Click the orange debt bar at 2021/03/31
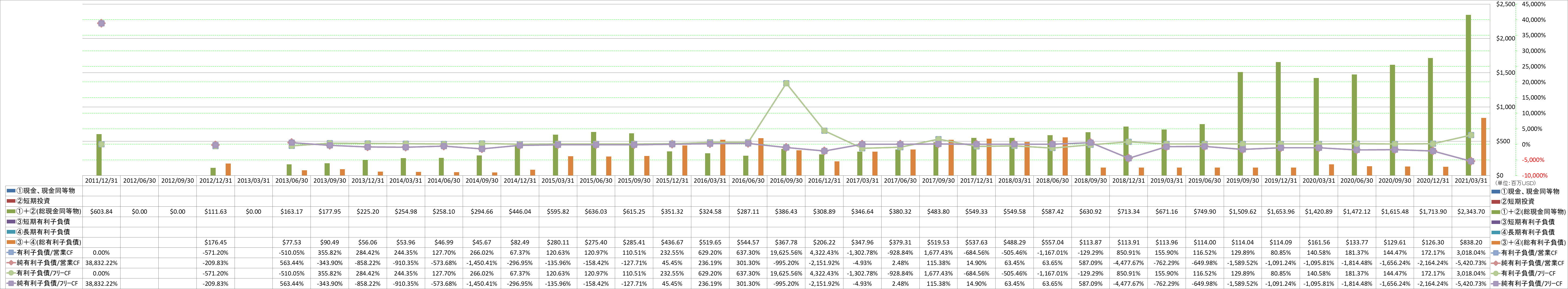This screenshot has width=1568, height=289. coord(1483,147)
